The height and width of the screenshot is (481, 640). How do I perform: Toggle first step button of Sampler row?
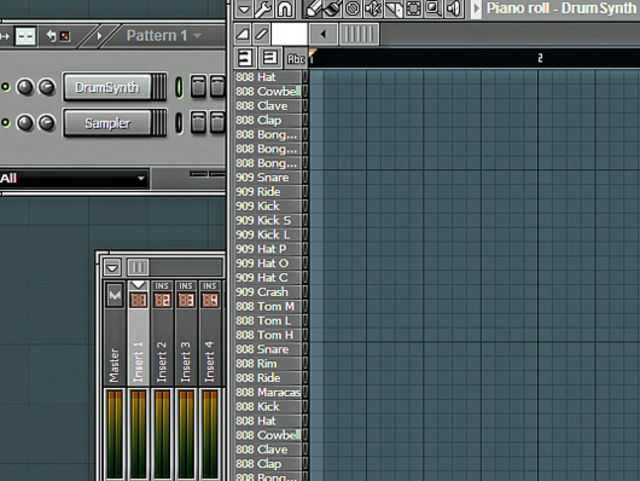[198, 122]
